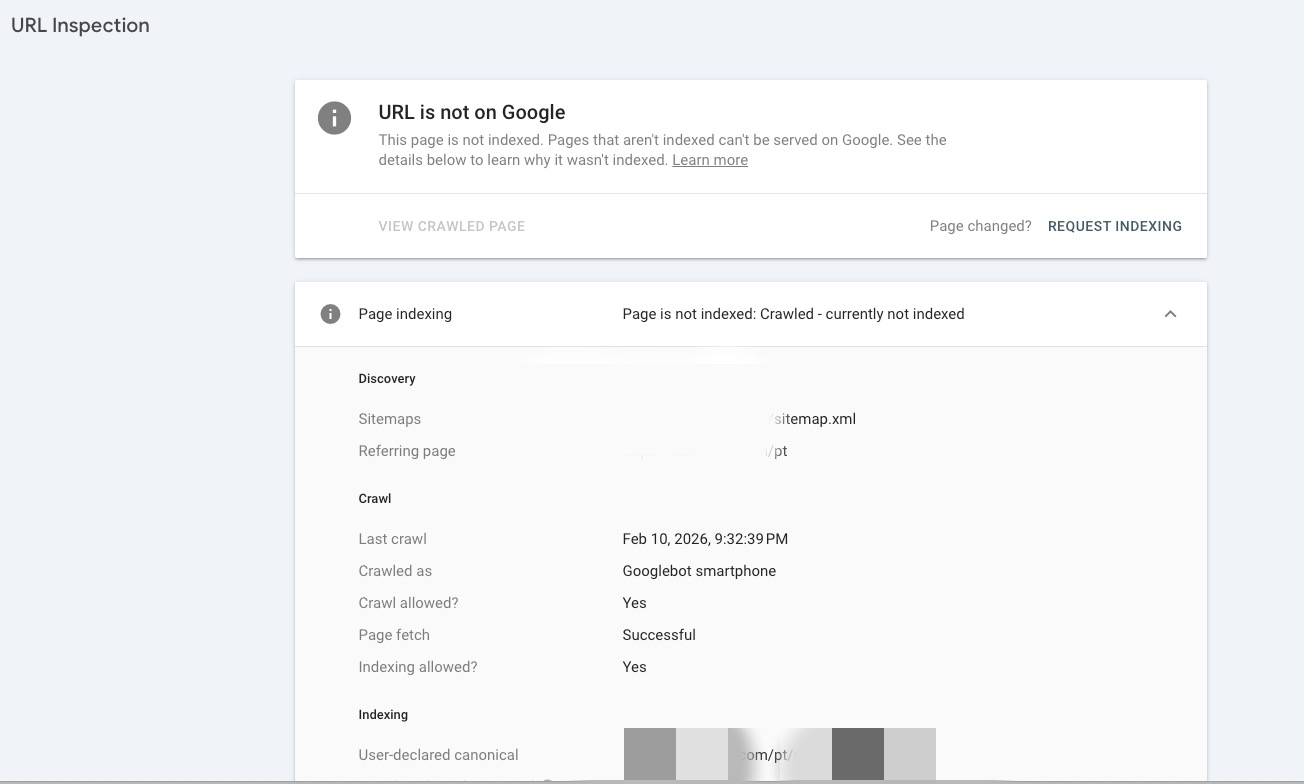Click the "Page indexing" row label
Image resolution: width=1304 pixels, height=784 pixels.
[405, 314]
